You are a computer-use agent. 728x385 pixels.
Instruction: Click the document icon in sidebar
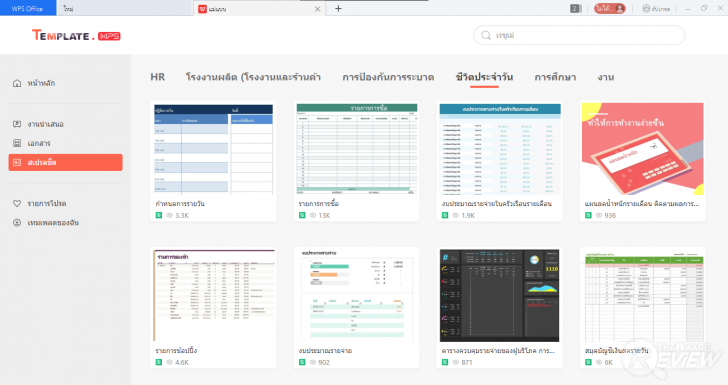tap(17, 143)
